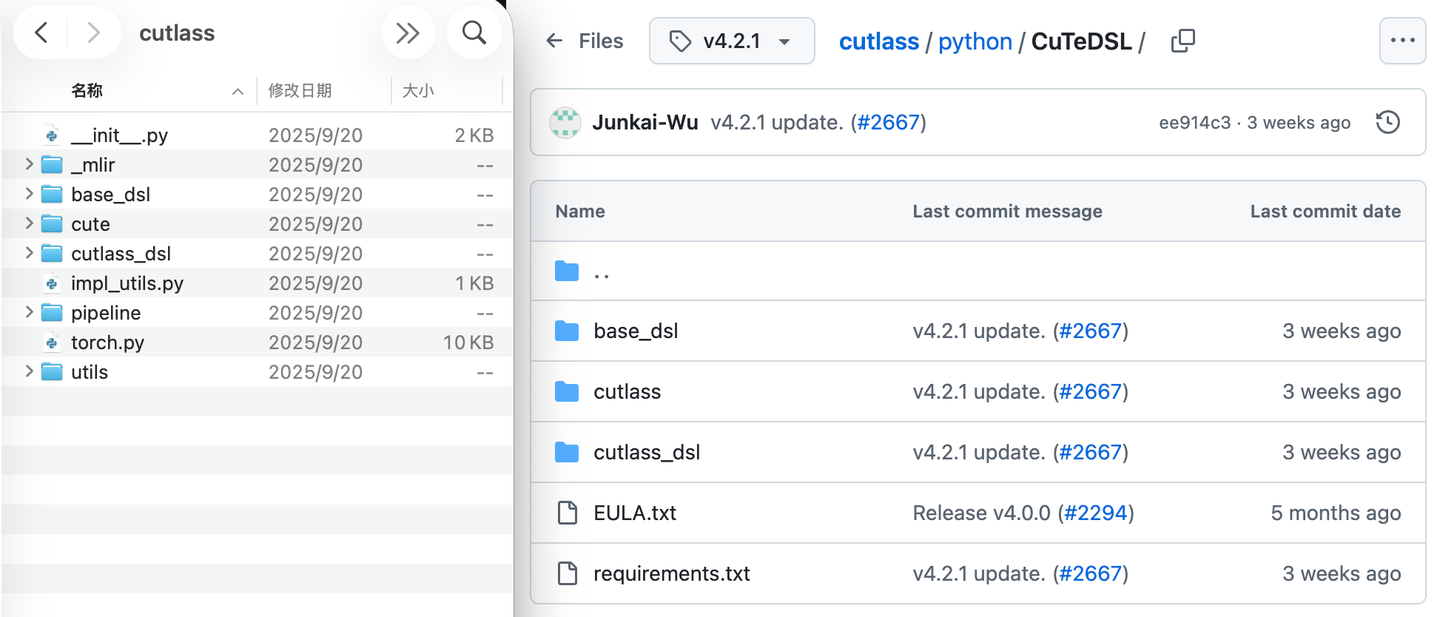This screenshot has height=617, width=1440.
Task: Sort by the 修改日期 column header
Action: coord(300,91)
